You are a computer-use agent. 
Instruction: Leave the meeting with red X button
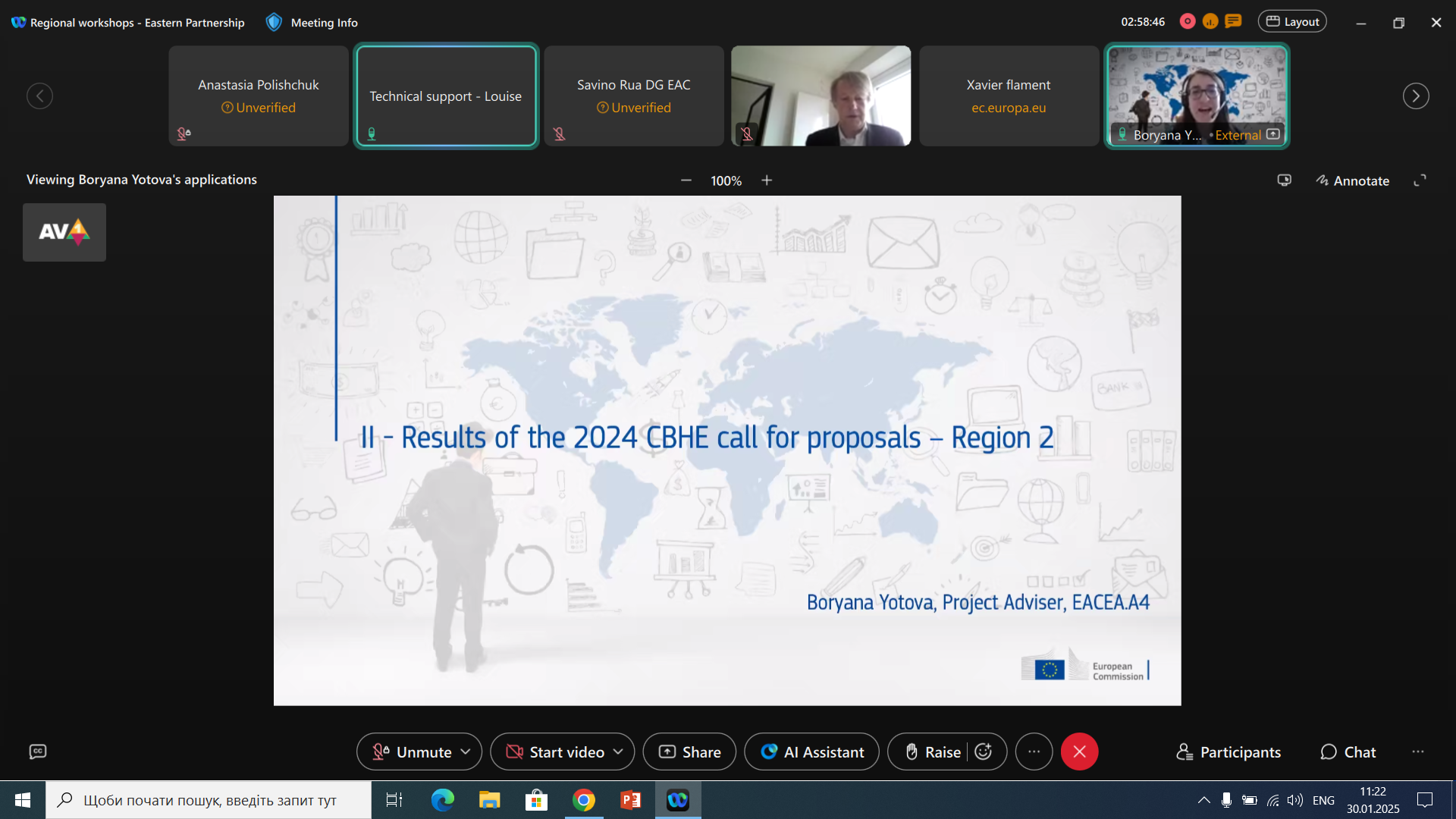coord(1079,752)
